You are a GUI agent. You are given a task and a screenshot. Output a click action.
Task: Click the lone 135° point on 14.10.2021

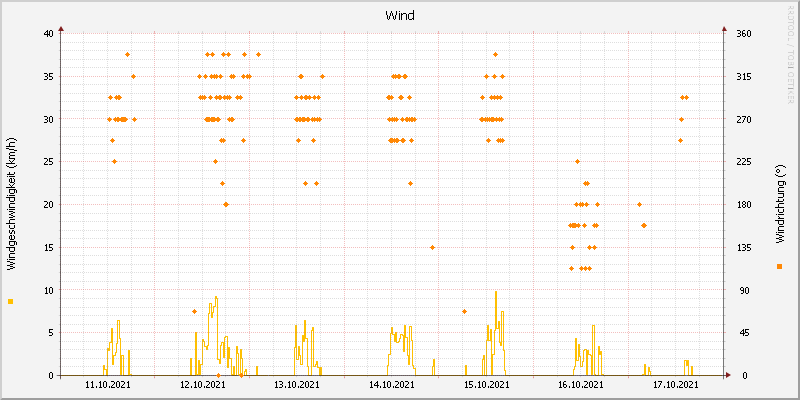pyautogui.click(x=432, y=247)
